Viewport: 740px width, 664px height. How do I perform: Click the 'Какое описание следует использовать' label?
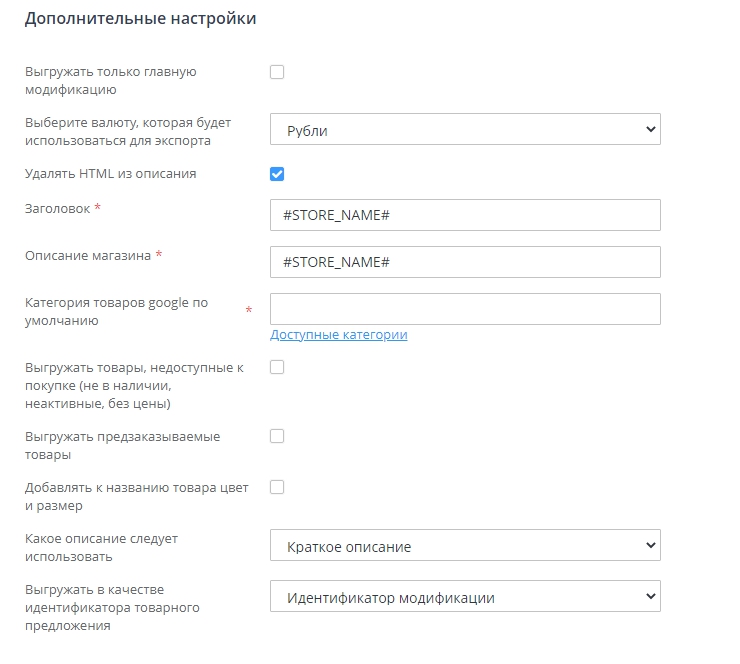[x=101, y=547]
